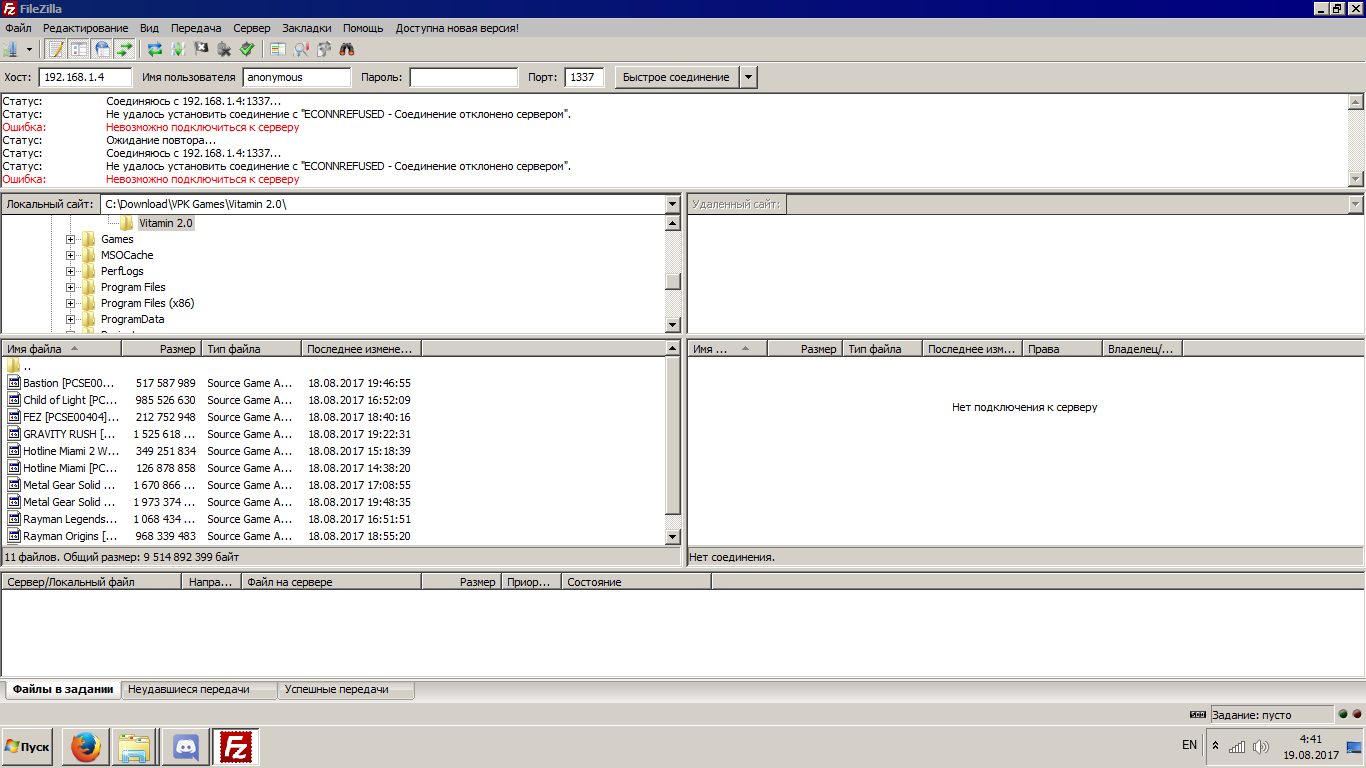Click the Хост input field
The image size is (1366, 768).
pos(85,77)
